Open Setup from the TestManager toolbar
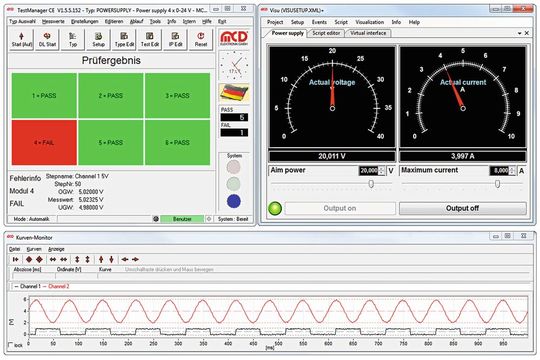Viewport: 540px width, 360px height. pos(98,39)
